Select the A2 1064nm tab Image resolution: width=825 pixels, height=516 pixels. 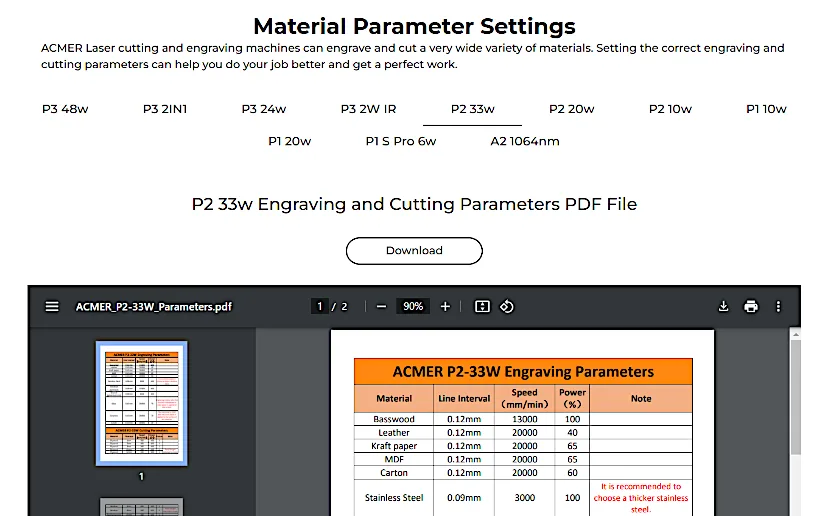click(525, 141)
